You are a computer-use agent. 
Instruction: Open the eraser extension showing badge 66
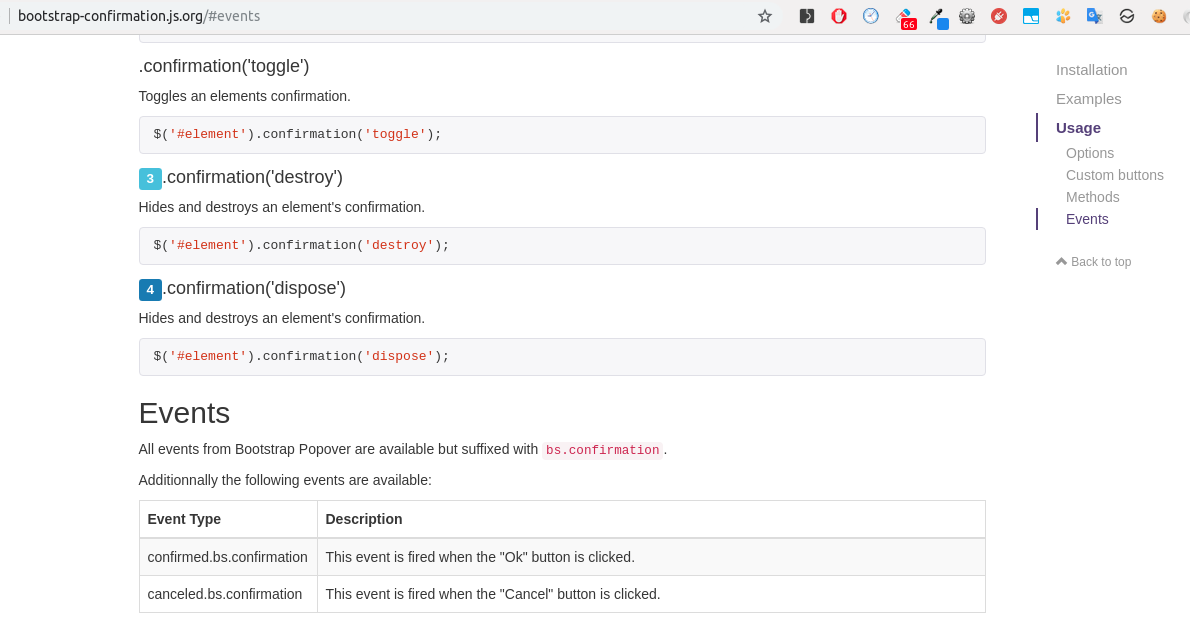[x=906, y=16]
